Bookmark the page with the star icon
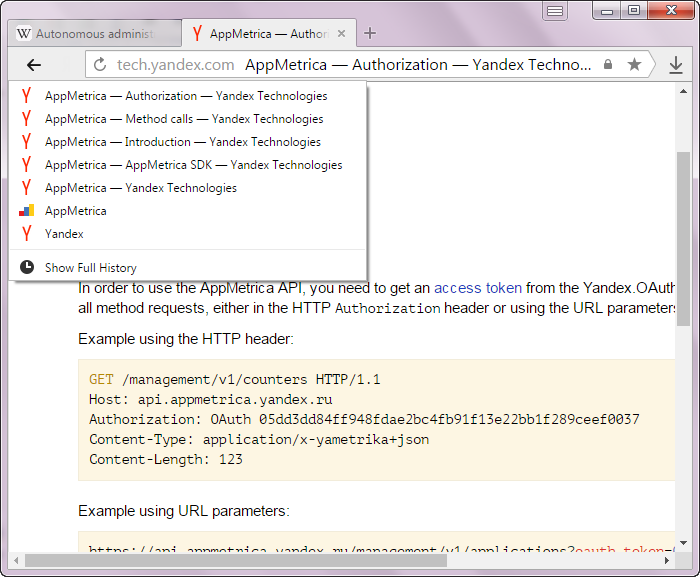700x577 pixels. click(634, 65)
